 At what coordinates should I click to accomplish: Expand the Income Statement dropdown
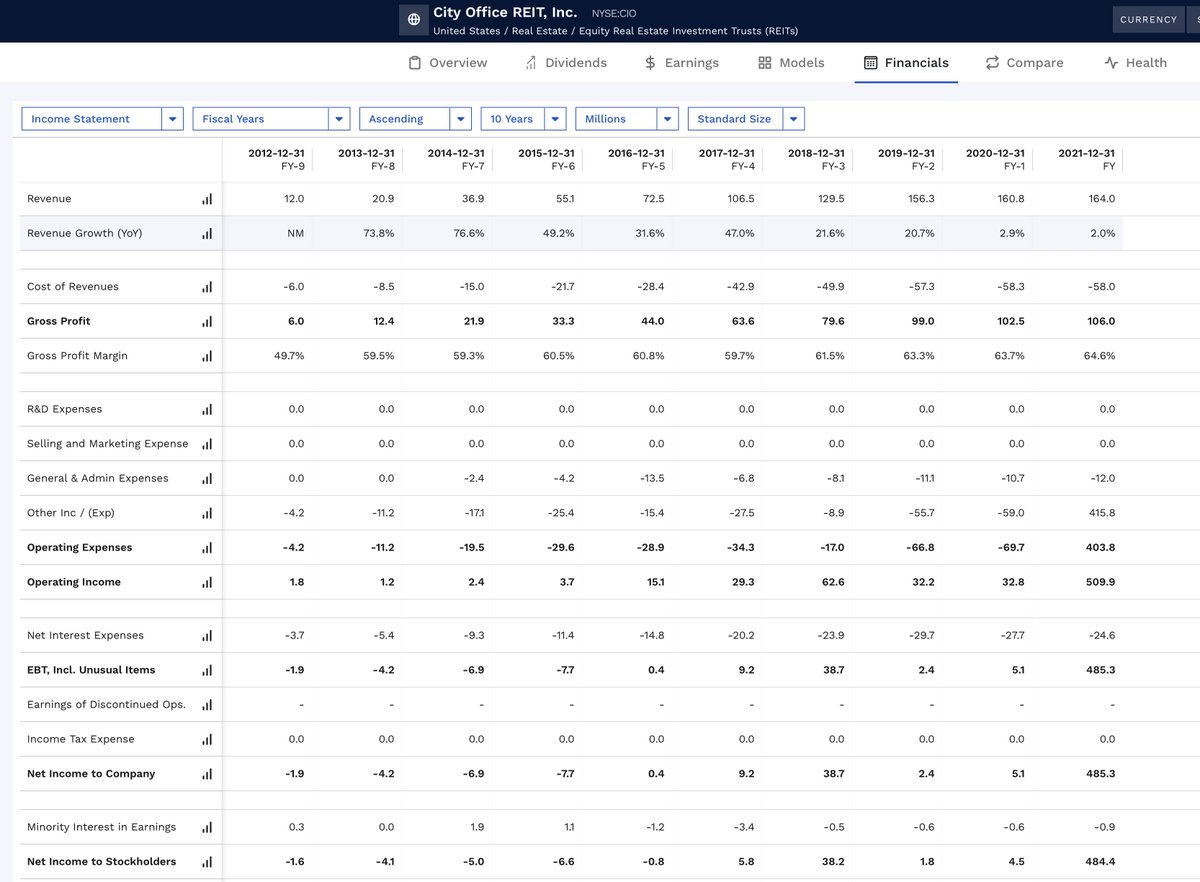pos(102,119)
